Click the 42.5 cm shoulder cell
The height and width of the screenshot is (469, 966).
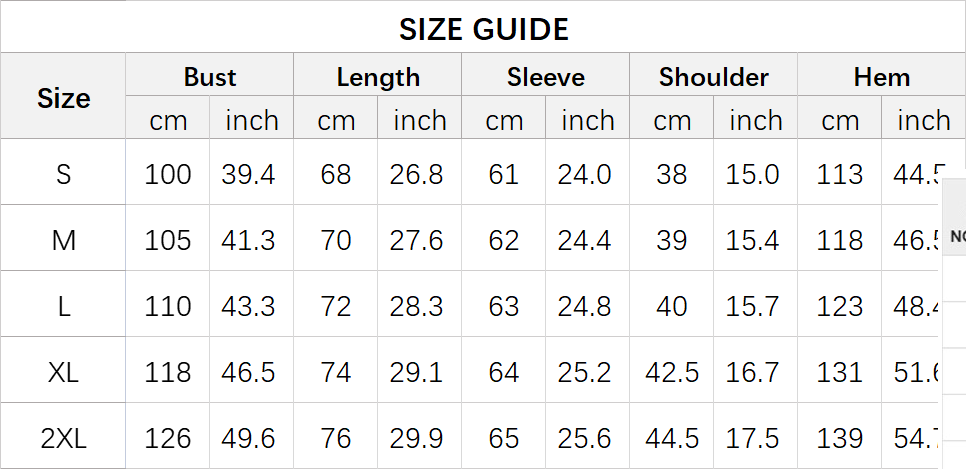[671, 372]
